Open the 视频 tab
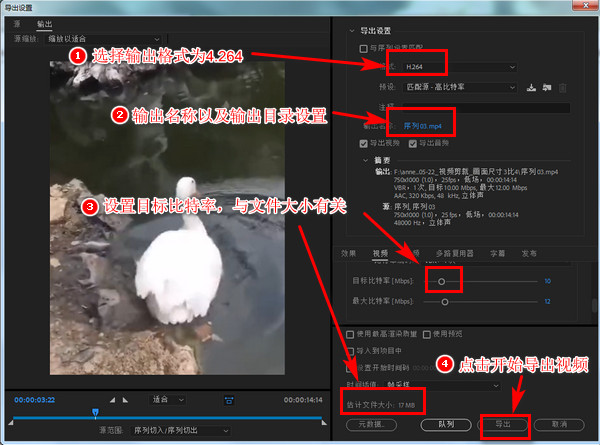This screenshot has height=445, width=600. [x=380, y=253]
